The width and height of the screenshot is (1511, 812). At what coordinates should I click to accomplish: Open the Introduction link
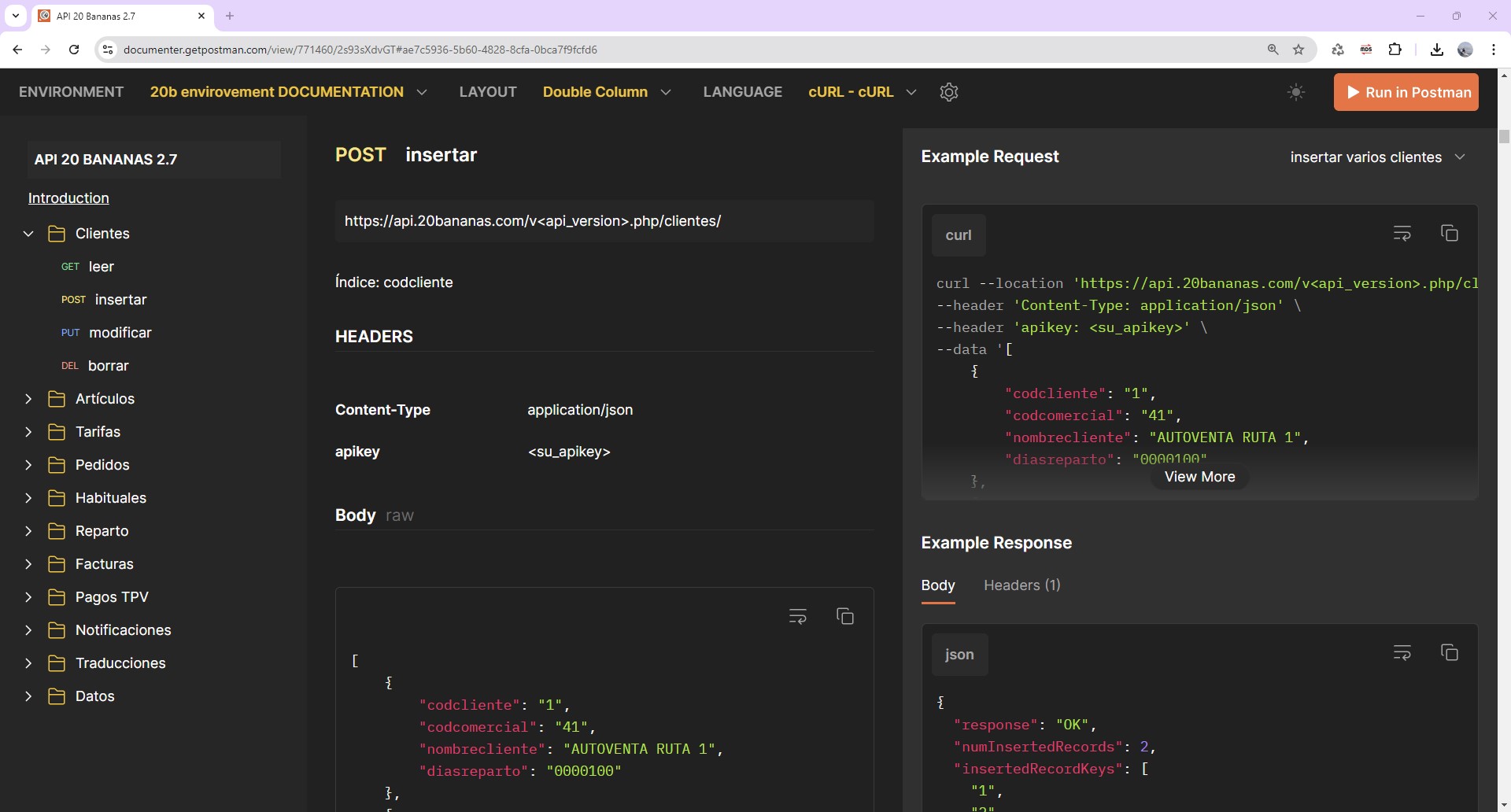tap(68, 198)
